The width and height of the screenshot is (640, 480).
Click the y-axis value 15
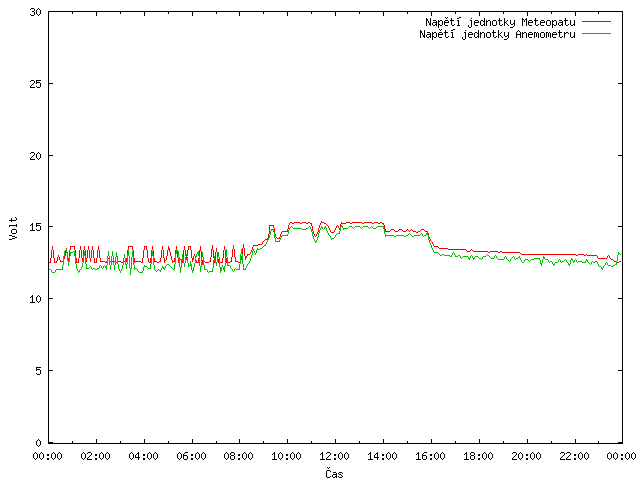pos(36,227)
